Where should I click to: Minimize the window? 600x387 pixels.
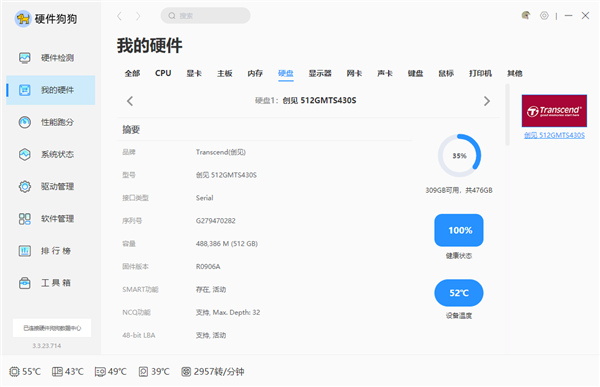[x=569, y=15]
